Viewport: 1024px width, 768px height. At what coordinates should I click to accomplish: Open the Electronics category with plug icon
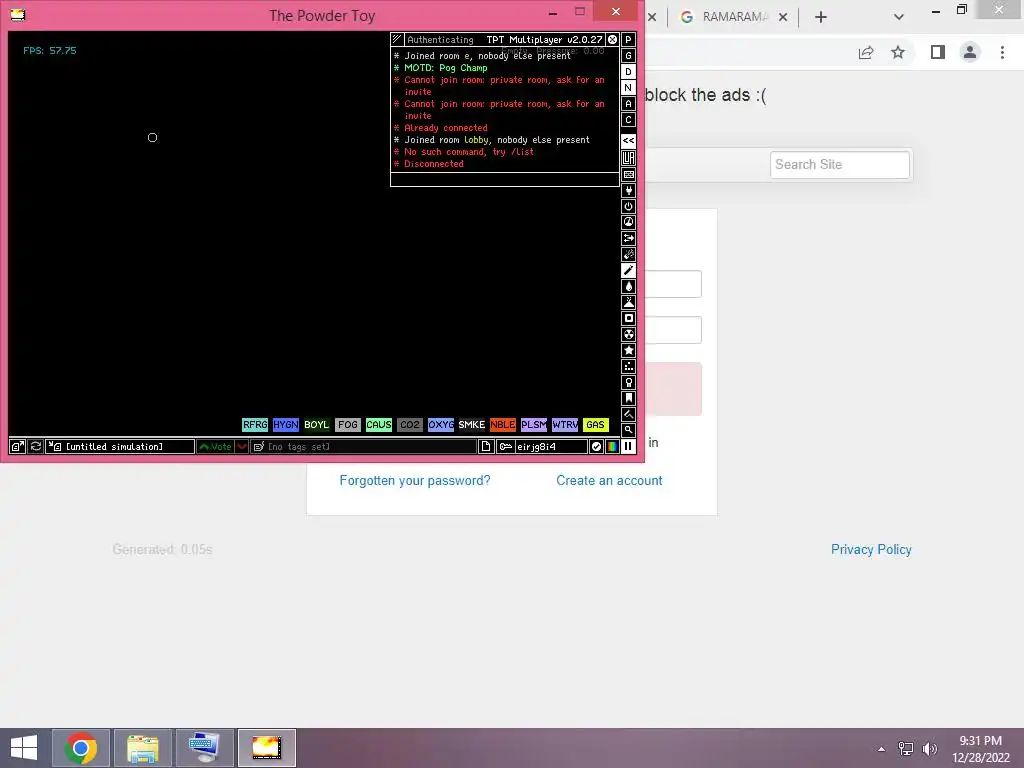(628, 191)
